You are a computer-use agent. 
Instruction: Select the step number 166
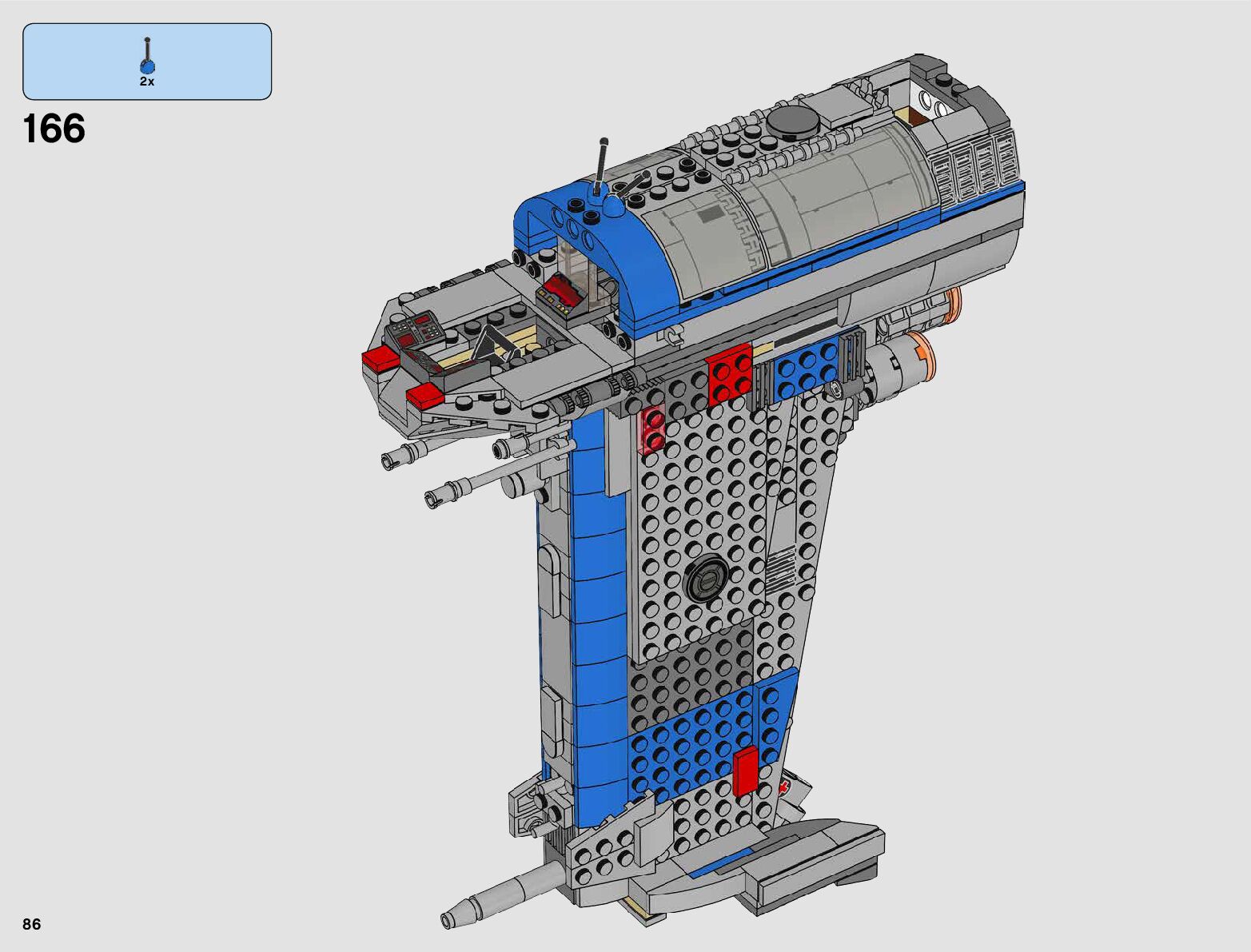[x=54, y=129]
